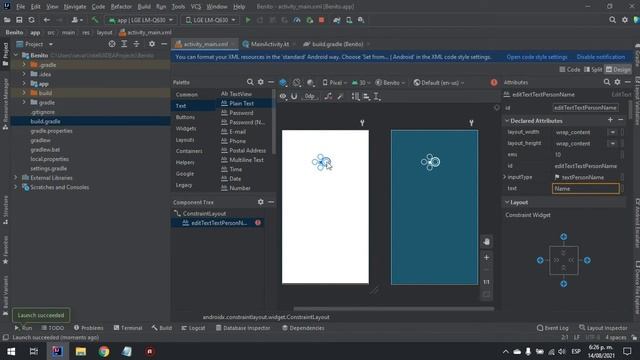
Task: Open Bento theme dropdown
Action: click(x=390, y=83)
